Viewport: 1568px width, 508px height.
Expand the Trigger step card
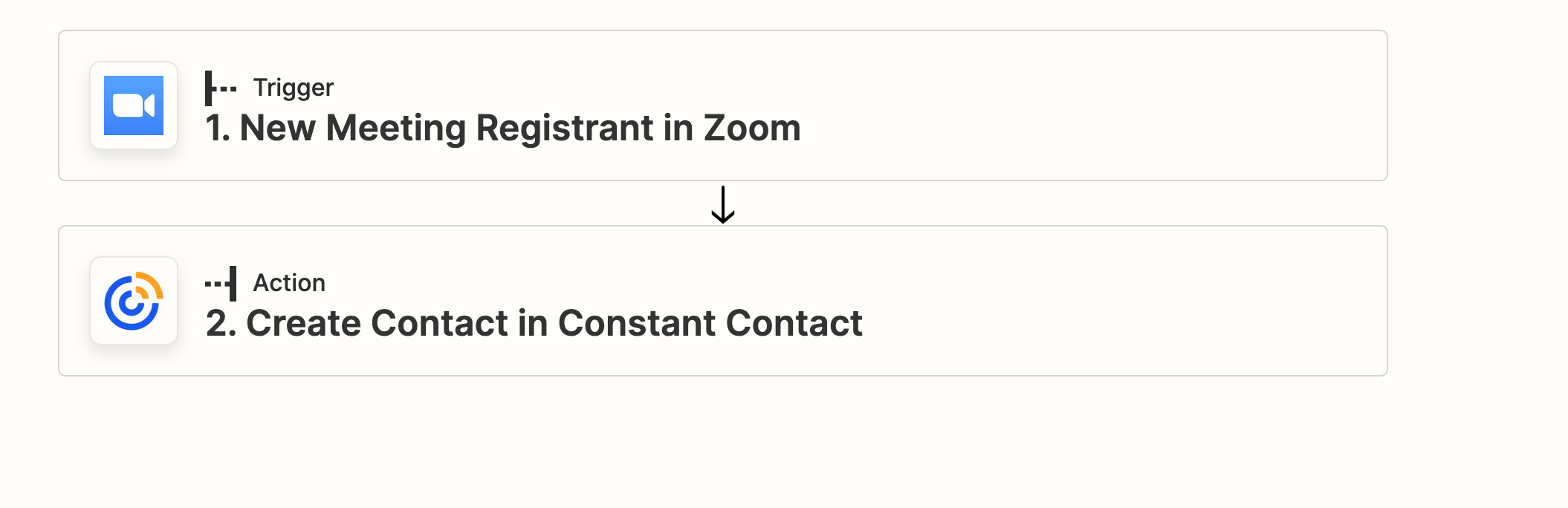click(x=723, y=105)
